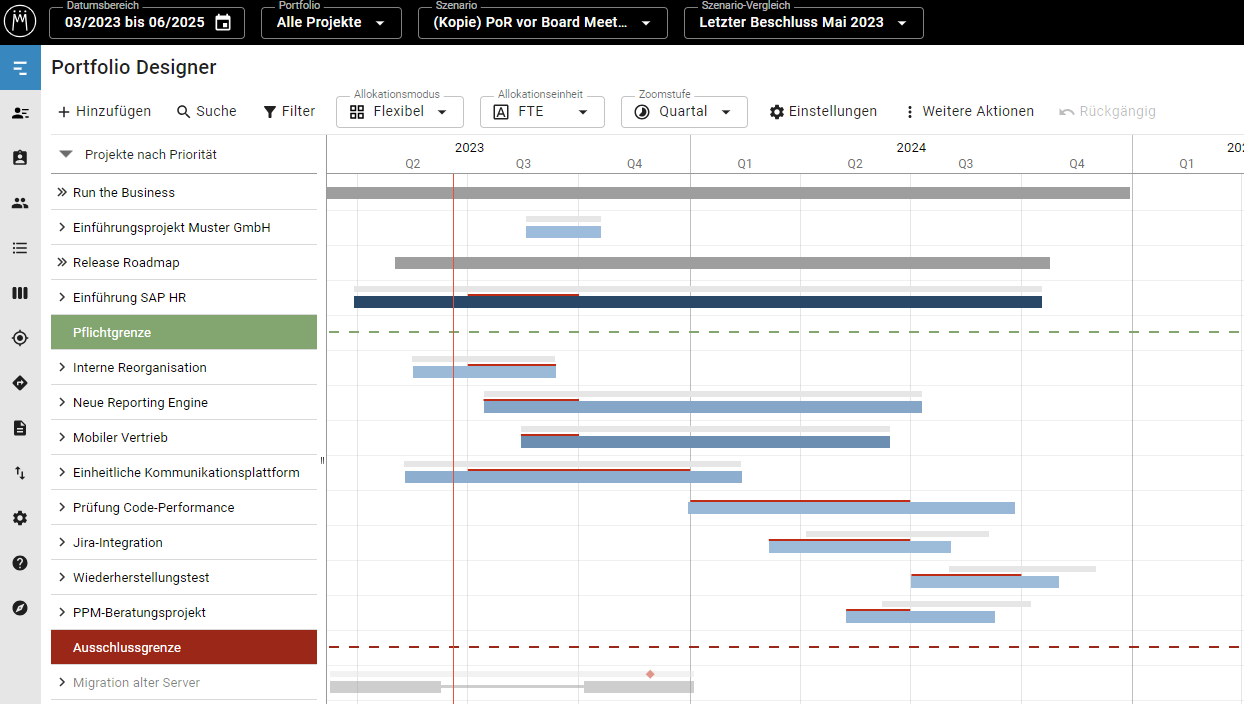Open the board columns sidebar icon
The height and width of the screenshot is (704, 1244).
(x=20, y=293)
